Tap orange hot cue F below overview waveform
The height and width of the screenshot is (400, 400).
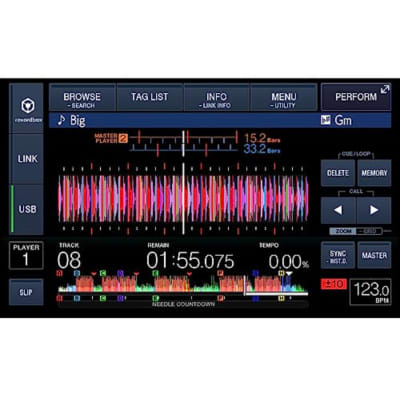click(x=220, y=298)
